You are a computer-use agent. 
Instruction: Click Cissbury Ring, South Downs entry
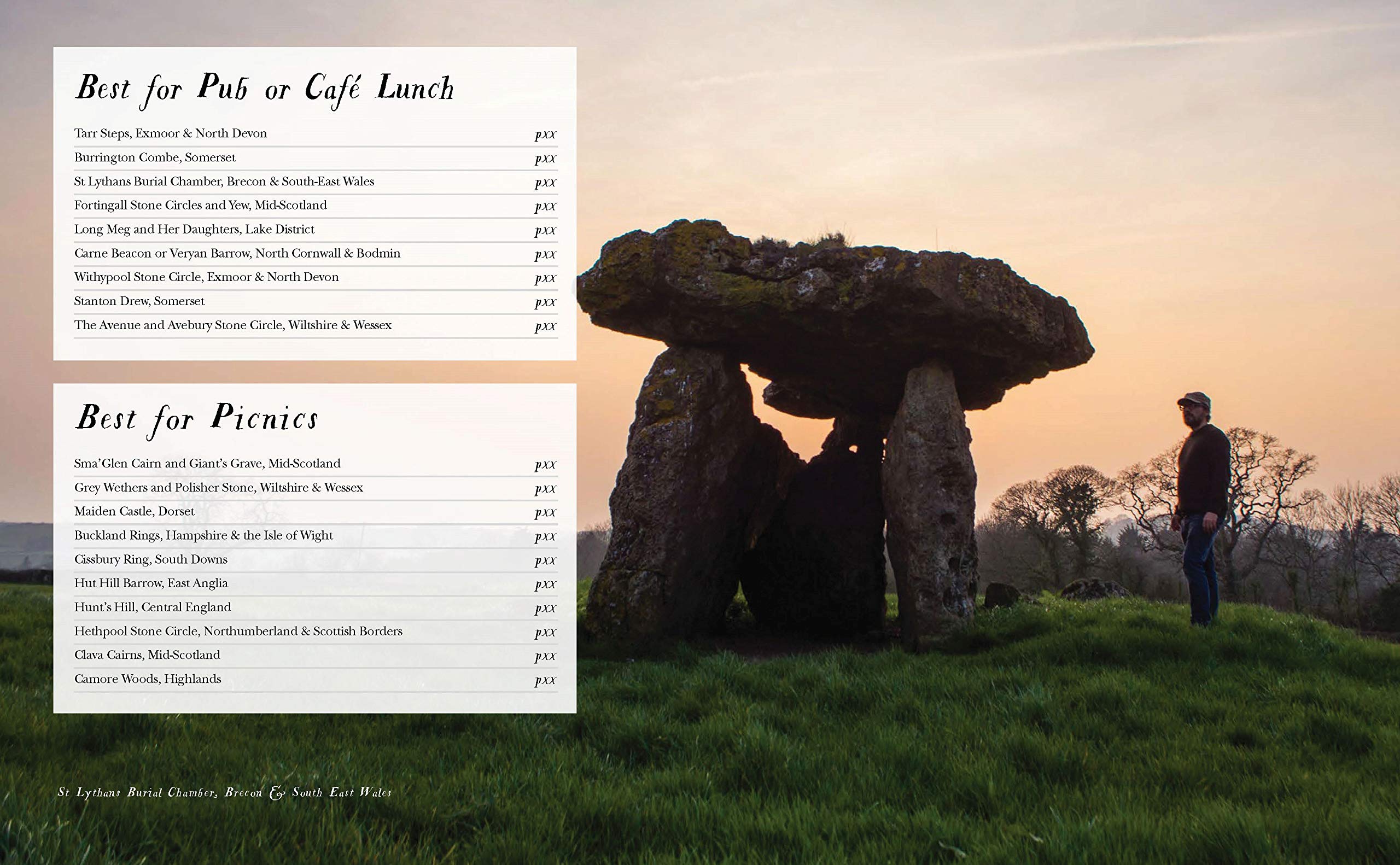pyautogui.click(x=150, y=559)
